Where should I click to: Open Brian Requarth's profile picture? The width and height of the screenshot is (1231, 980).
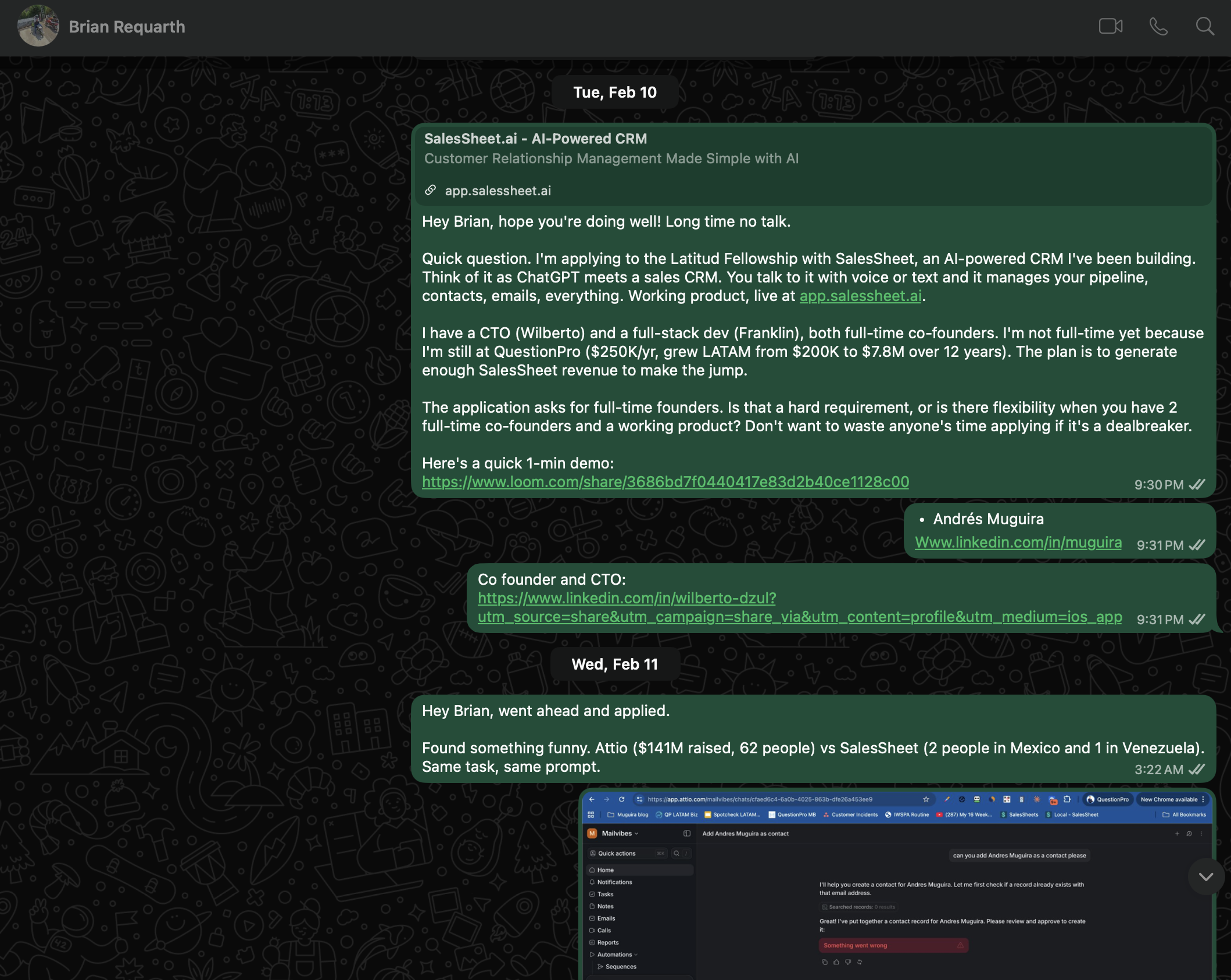pyautogui.click(x=38, y=26)
